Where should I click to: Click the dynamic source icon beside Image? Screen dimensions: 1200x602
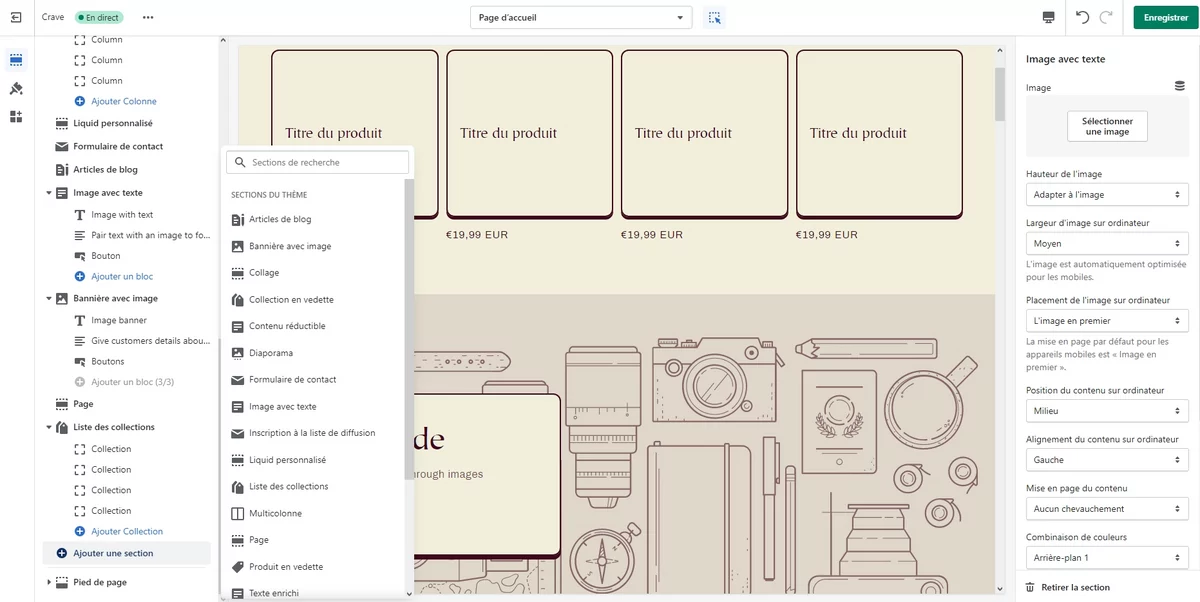pyautogui.click(x=1180, y=87)
